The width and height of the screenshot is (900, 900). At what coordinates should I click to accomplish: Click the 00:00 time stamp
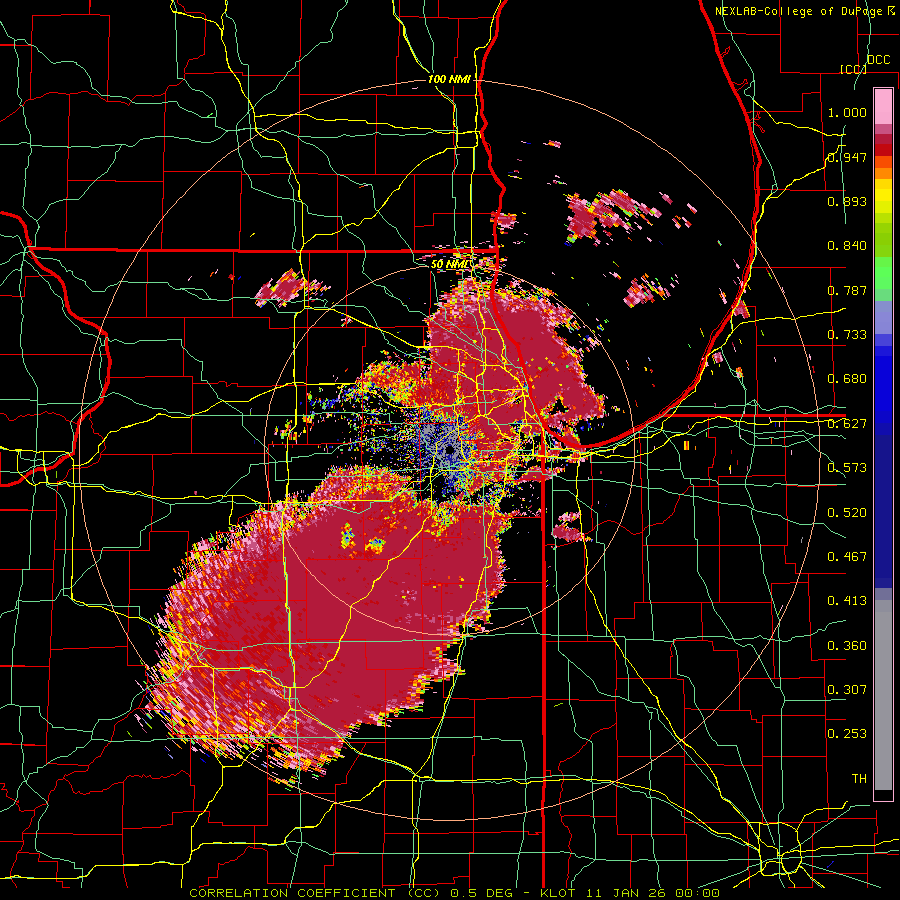click(698, 893)
